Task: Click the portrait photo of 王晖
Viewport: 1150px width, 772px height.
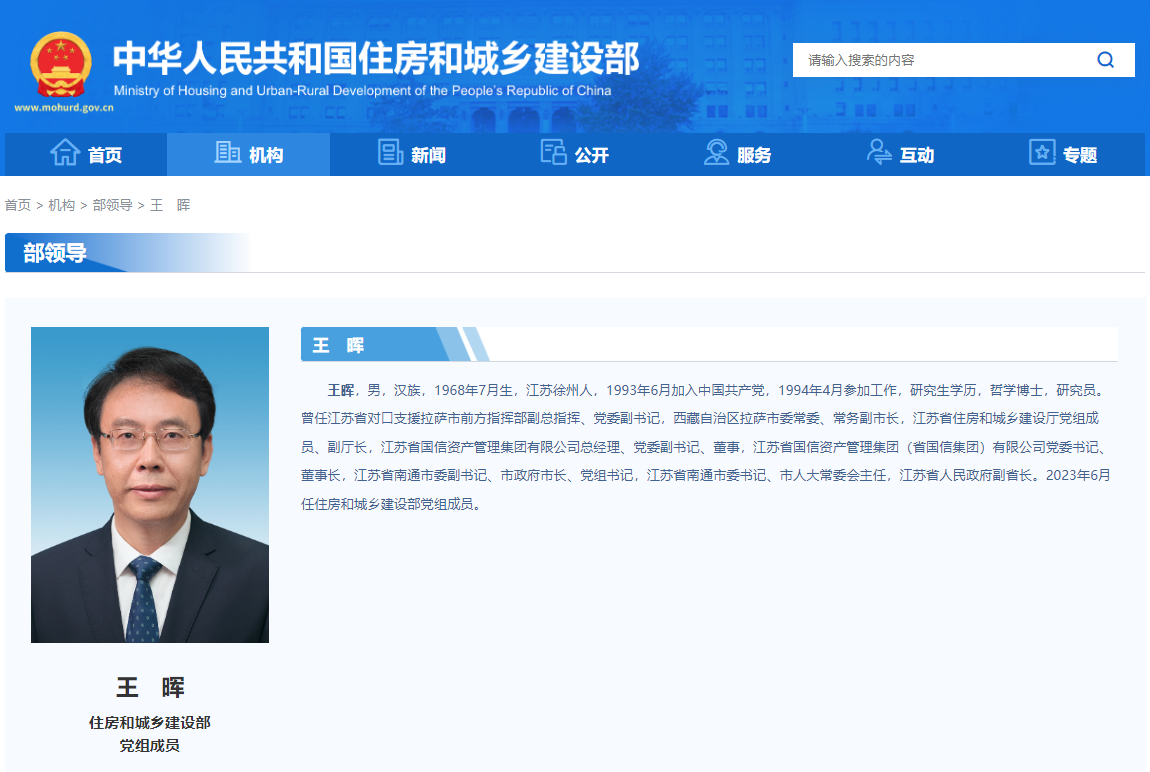Action: 150,485
